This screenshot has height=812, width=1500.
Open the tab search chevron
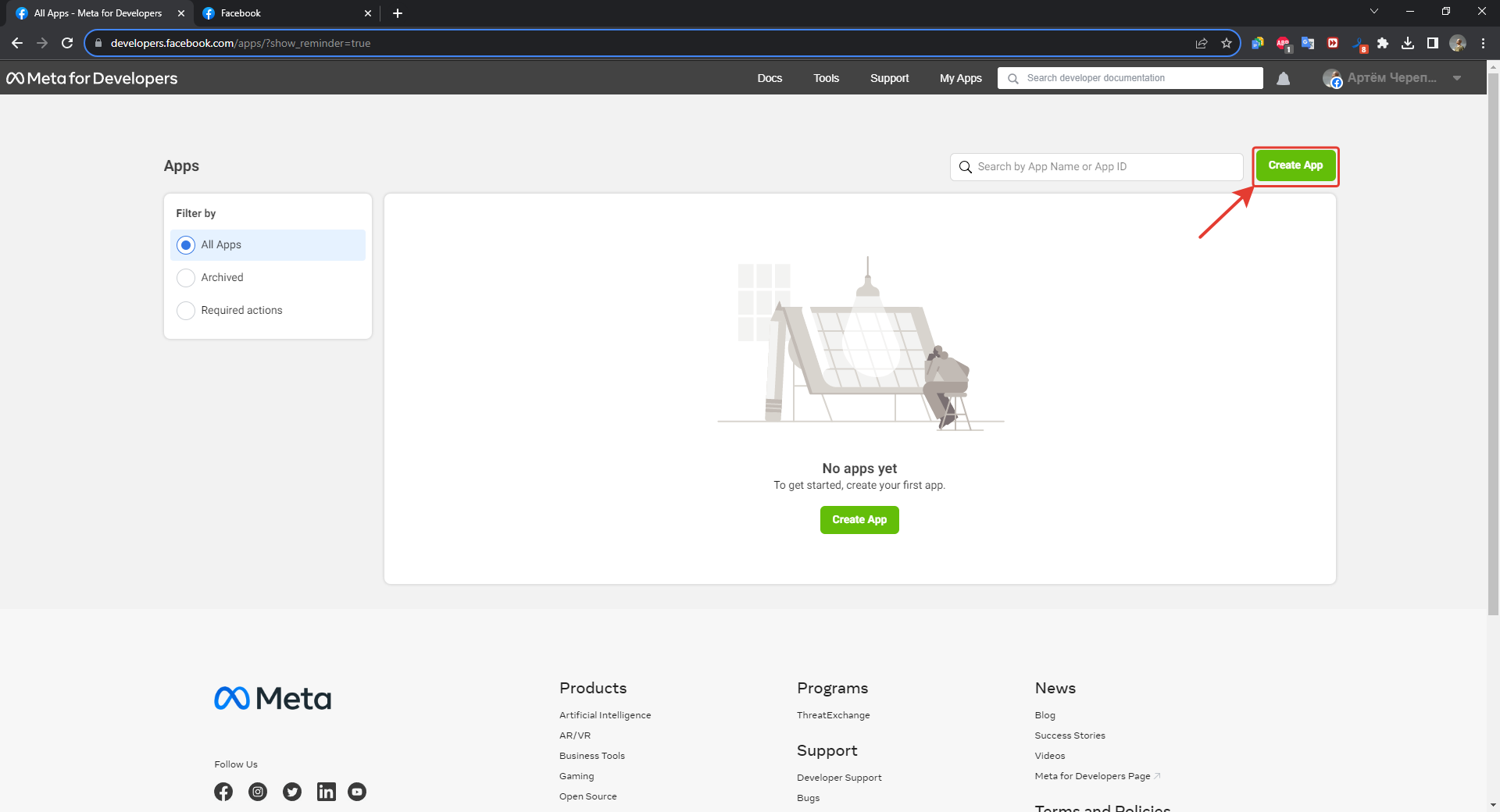pyautogui.click(x=1374, y=12)
